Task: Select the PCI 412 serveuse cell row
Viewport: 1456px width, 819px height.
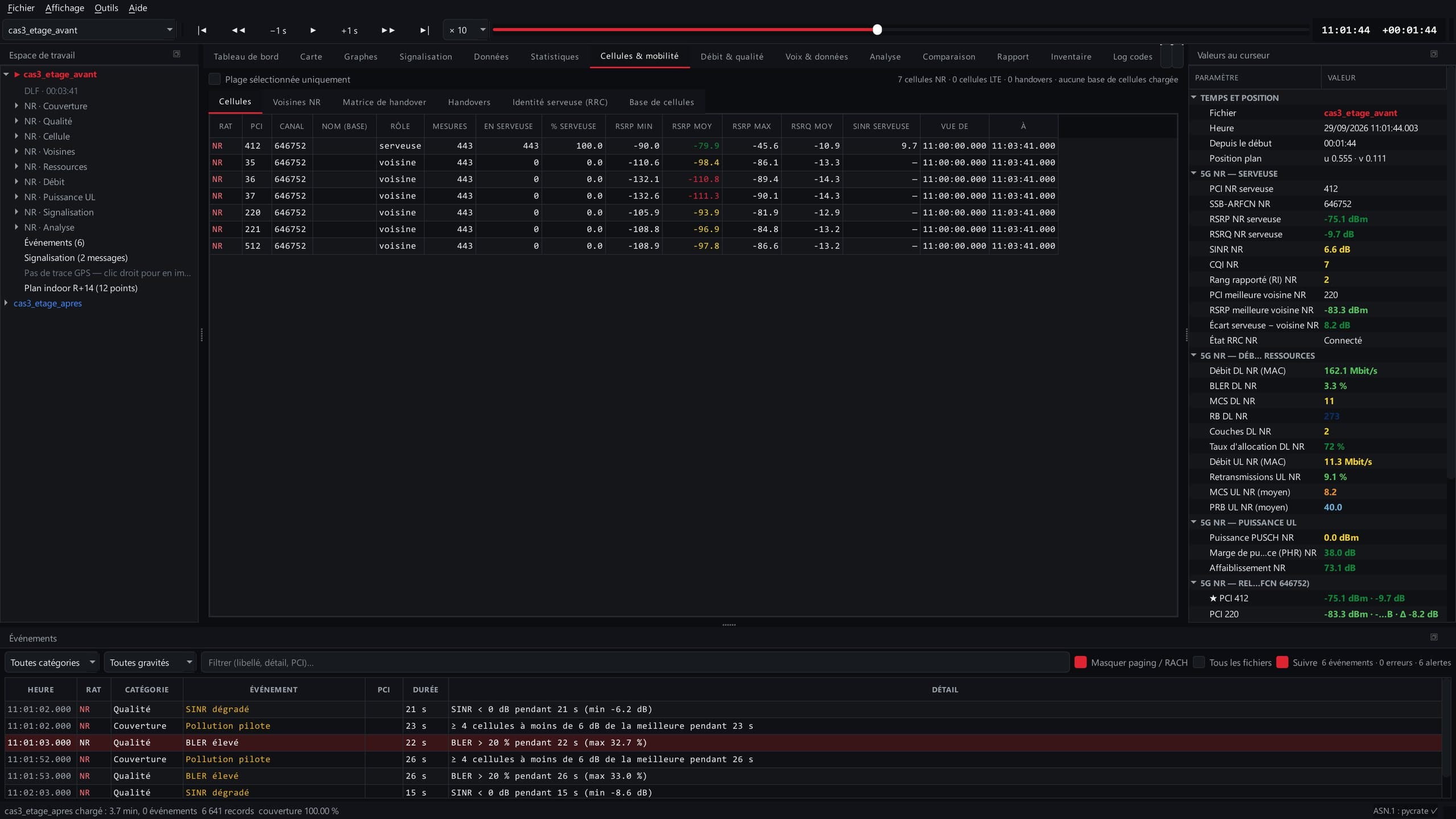Action: point(634,146)
